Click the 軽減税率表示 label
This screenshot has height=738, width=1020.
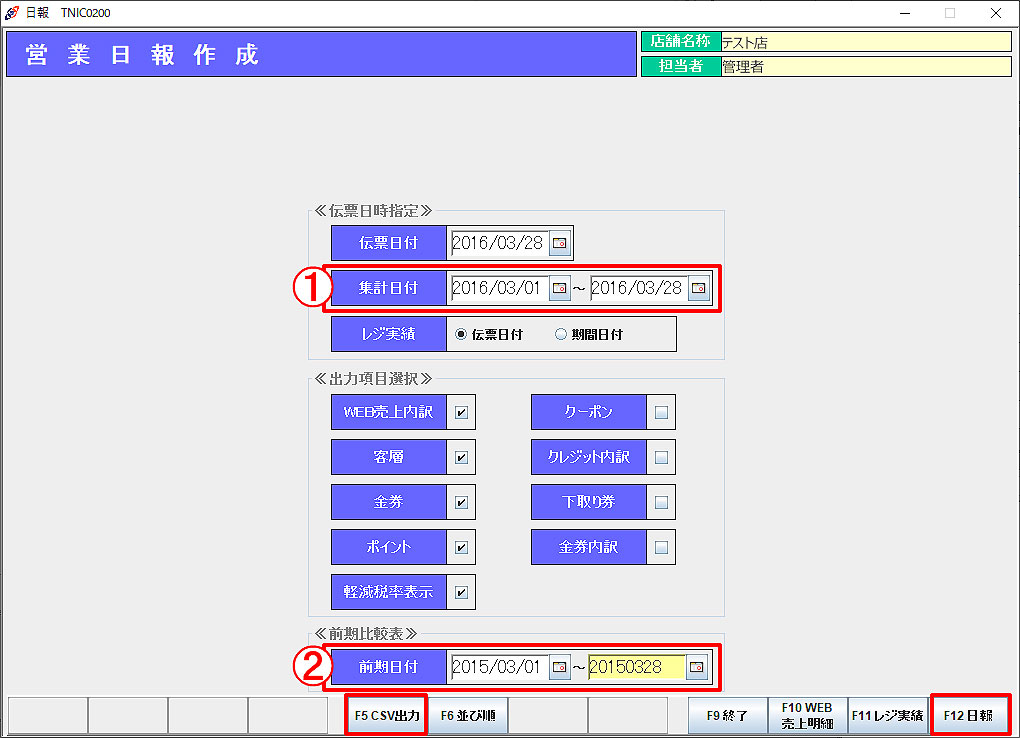(388, 592)
